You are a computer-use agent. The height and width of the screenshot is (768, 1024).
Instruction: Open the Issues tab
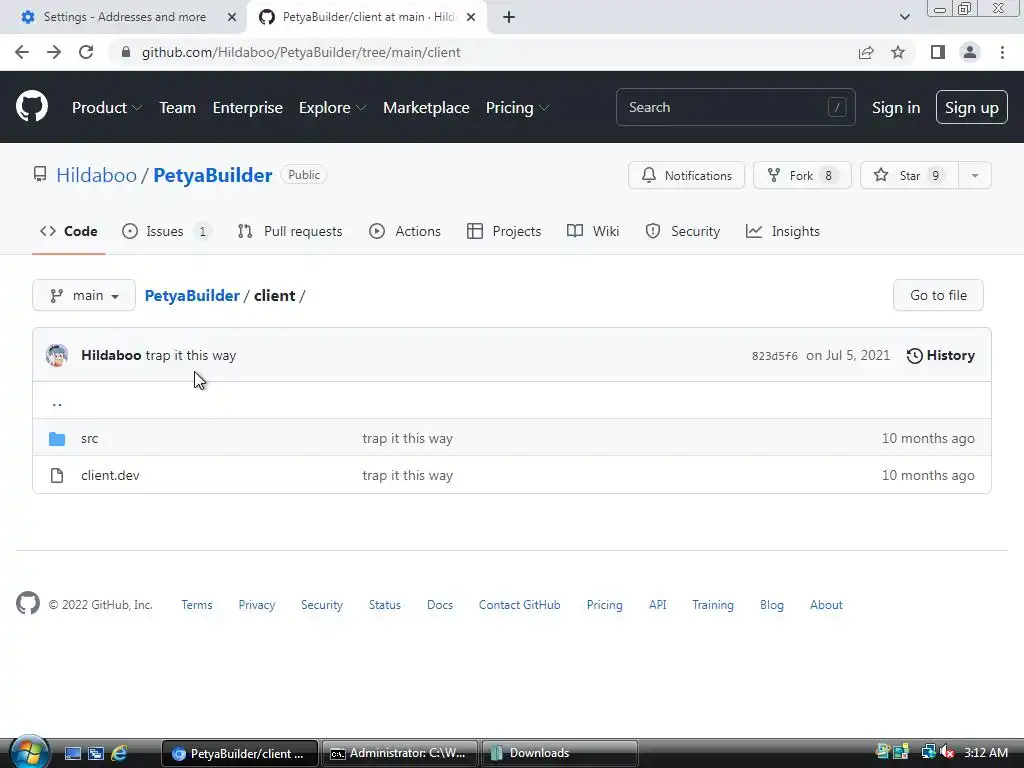[166, 231]
